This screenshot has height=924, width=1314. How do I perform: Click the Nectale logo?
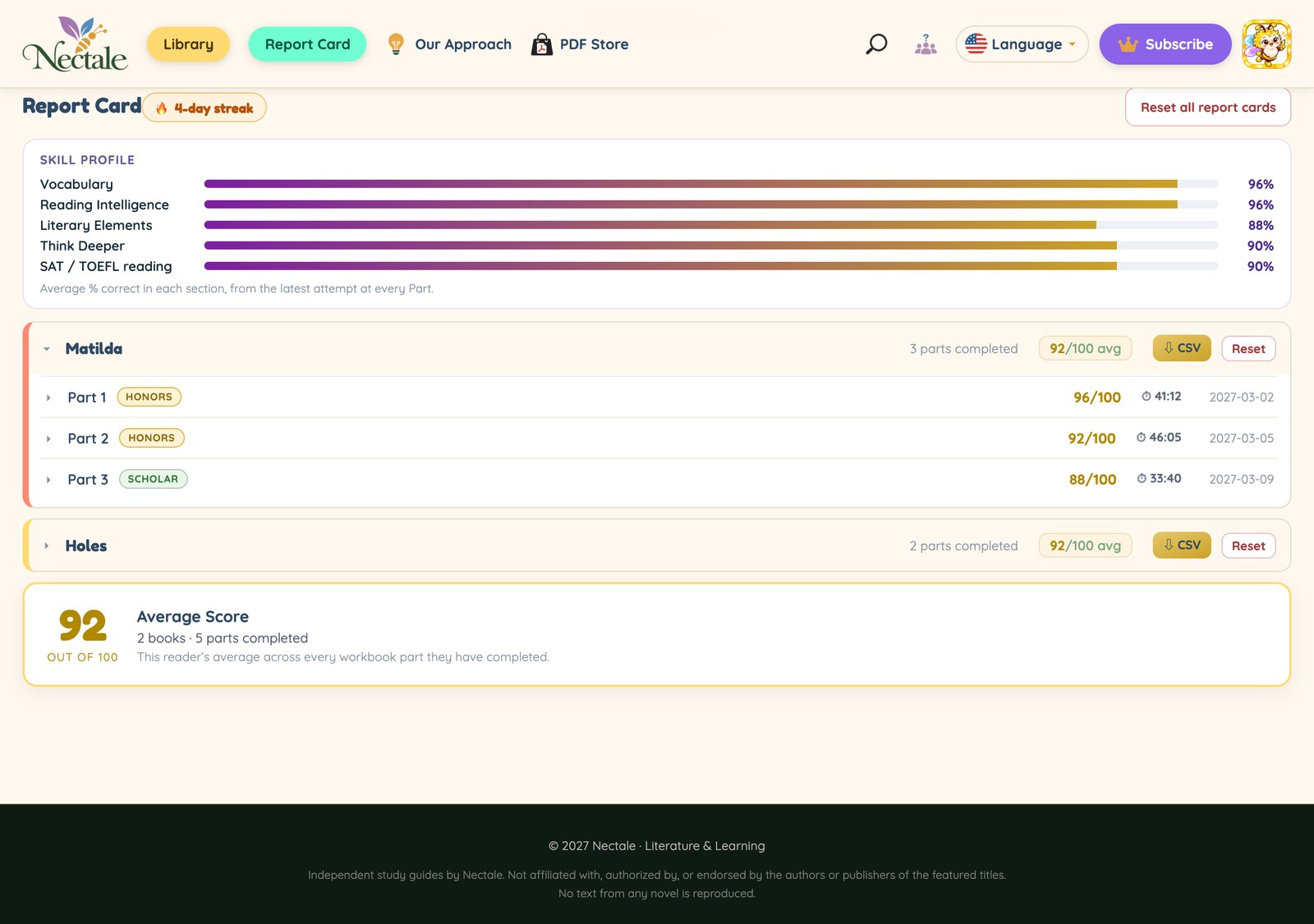tap(75, 44)
